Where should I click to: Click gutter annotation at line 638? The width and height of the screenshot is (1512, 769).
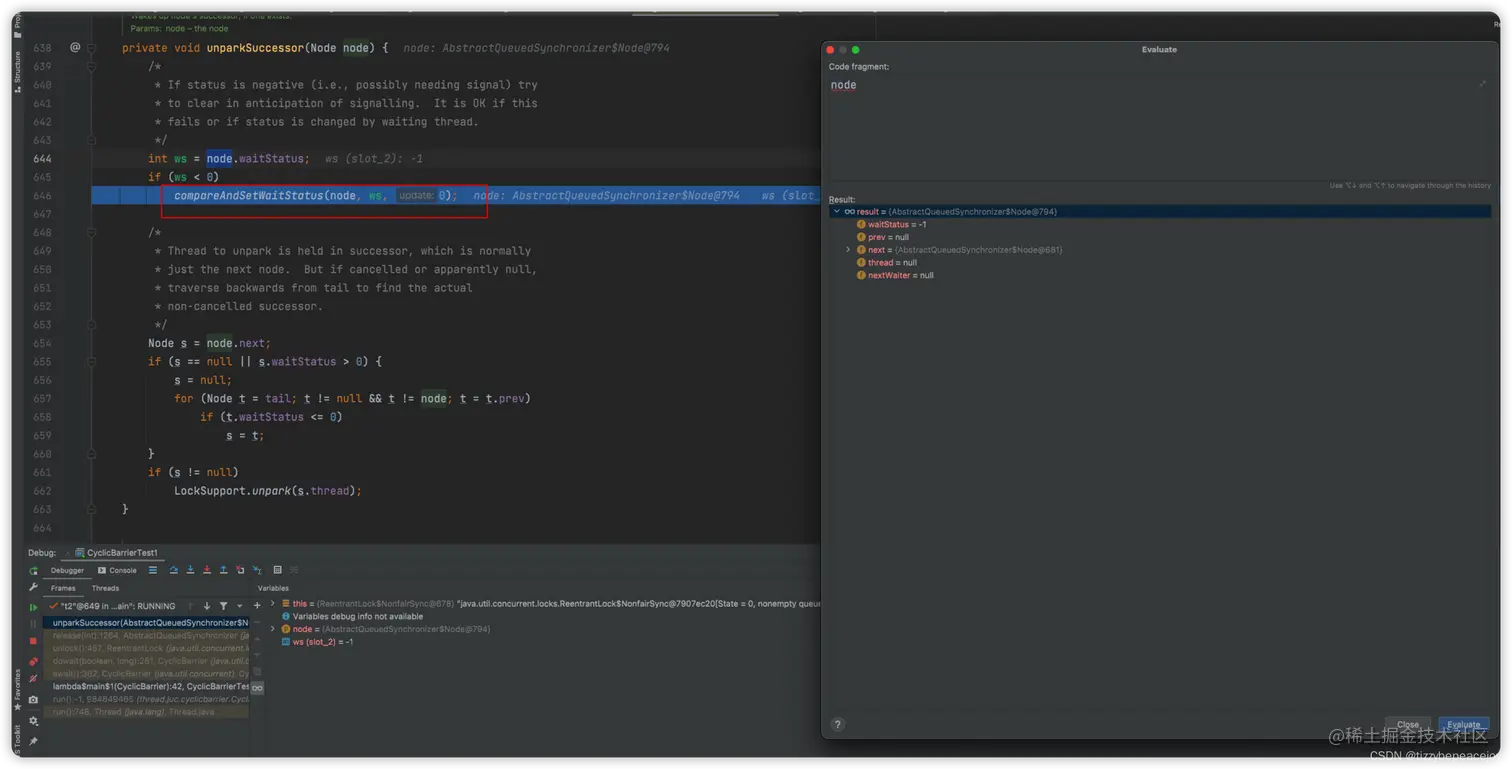point(75,48)
